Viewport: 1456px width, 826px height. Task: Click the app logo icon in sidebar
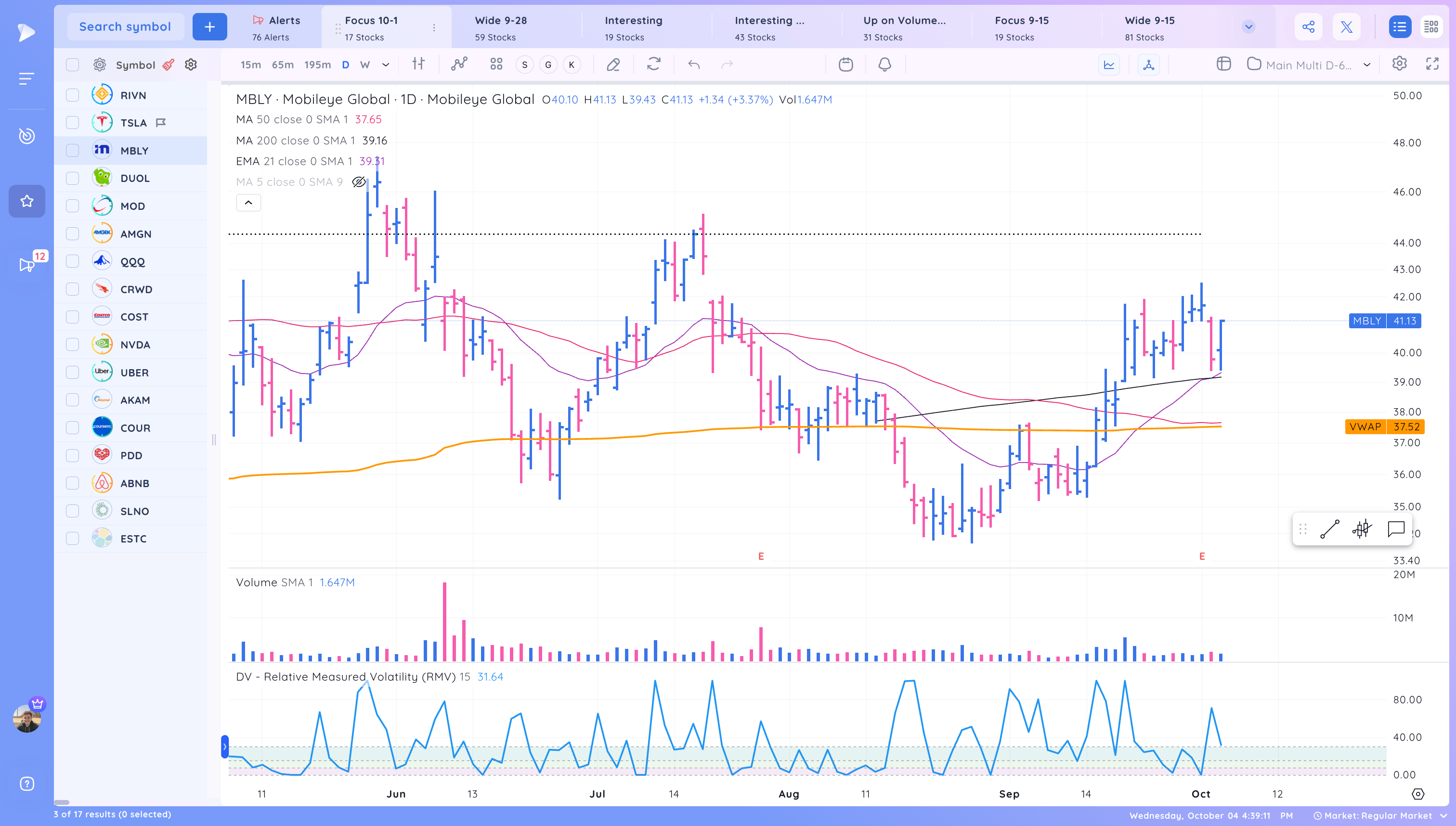coord(26,32)
